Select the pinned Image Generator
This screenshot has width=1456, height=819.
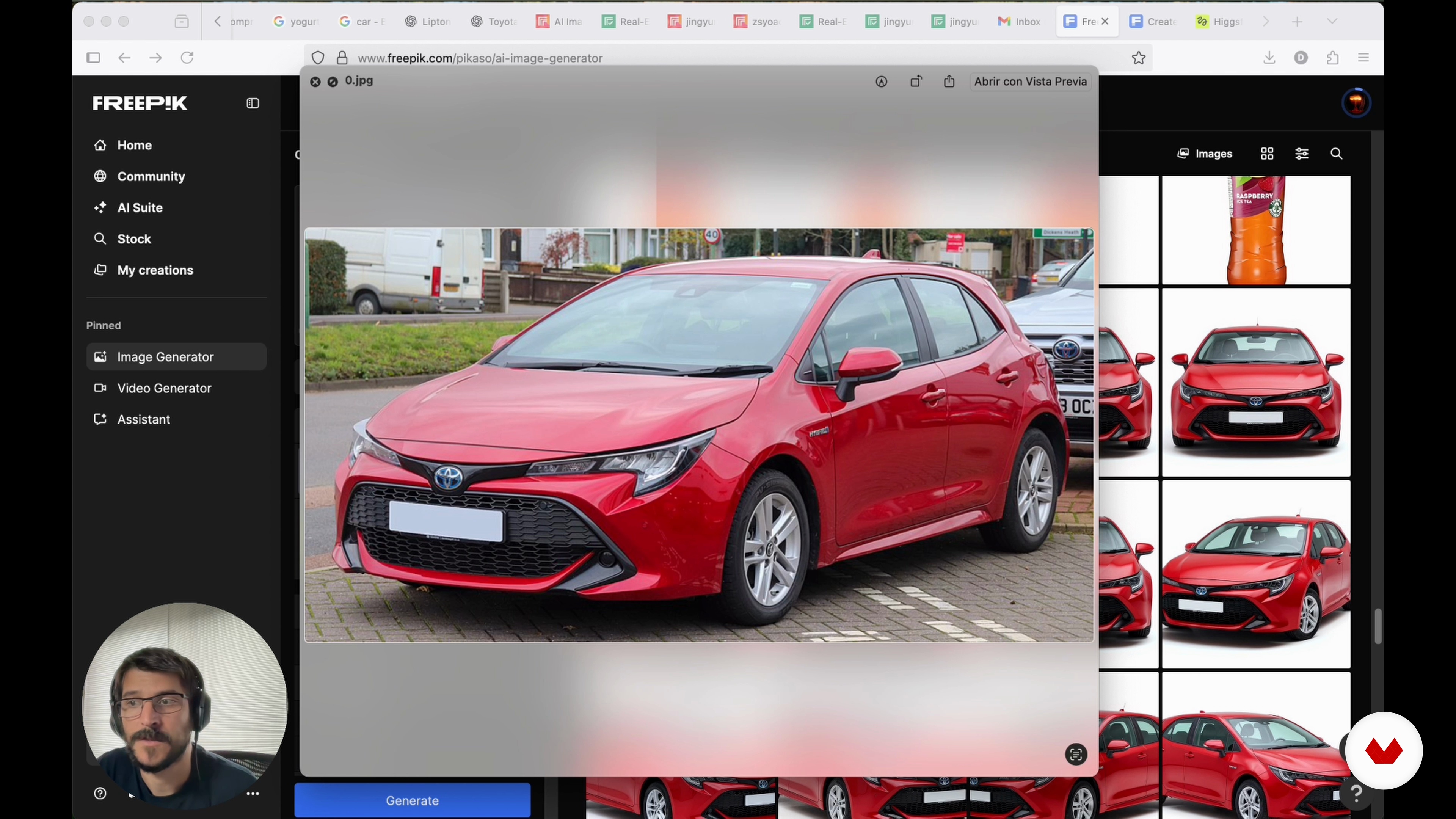176,357
